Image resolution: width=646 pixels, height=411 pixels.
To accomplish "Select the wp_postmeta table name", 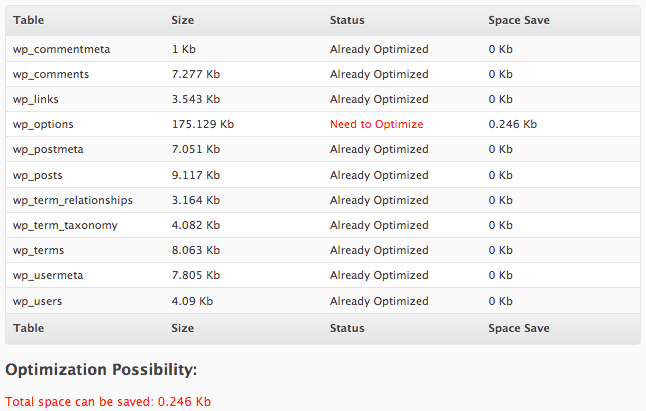I will click(48, 149).
